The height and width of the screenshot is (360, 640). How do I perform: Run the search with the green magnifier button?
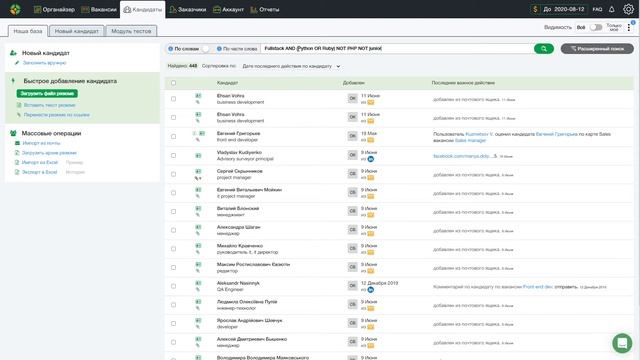(x=544, y=49)
